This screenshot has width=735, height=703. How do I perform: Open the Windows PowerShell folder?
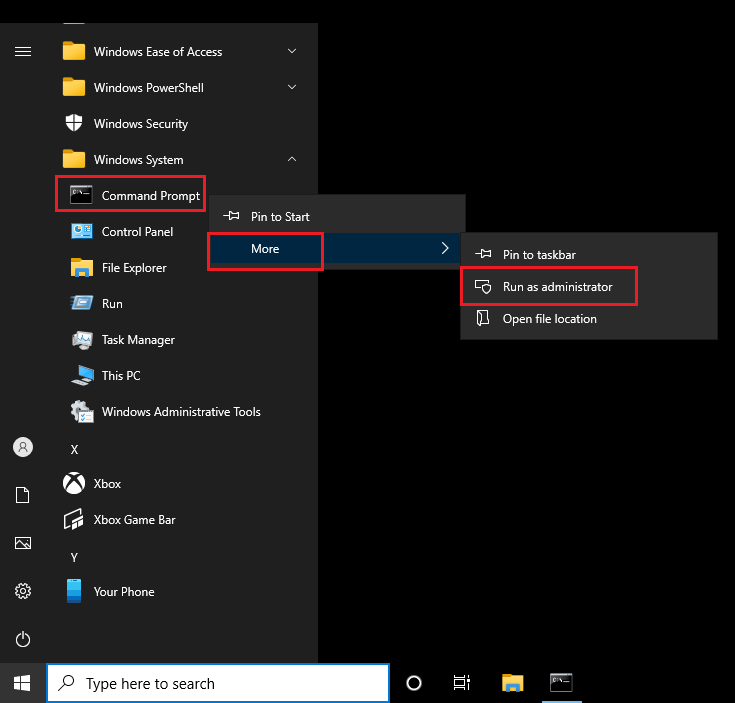point(182,88)
